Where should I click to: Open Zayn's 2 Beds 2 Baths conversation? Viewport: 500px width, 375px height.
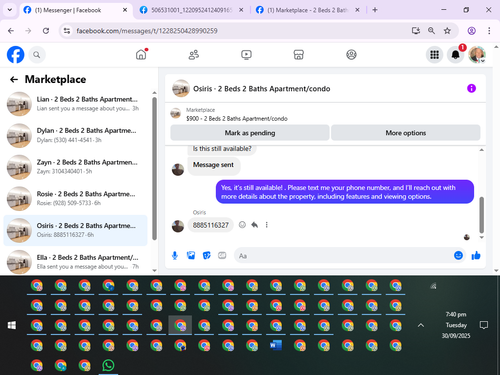click(x=75, y=167)
